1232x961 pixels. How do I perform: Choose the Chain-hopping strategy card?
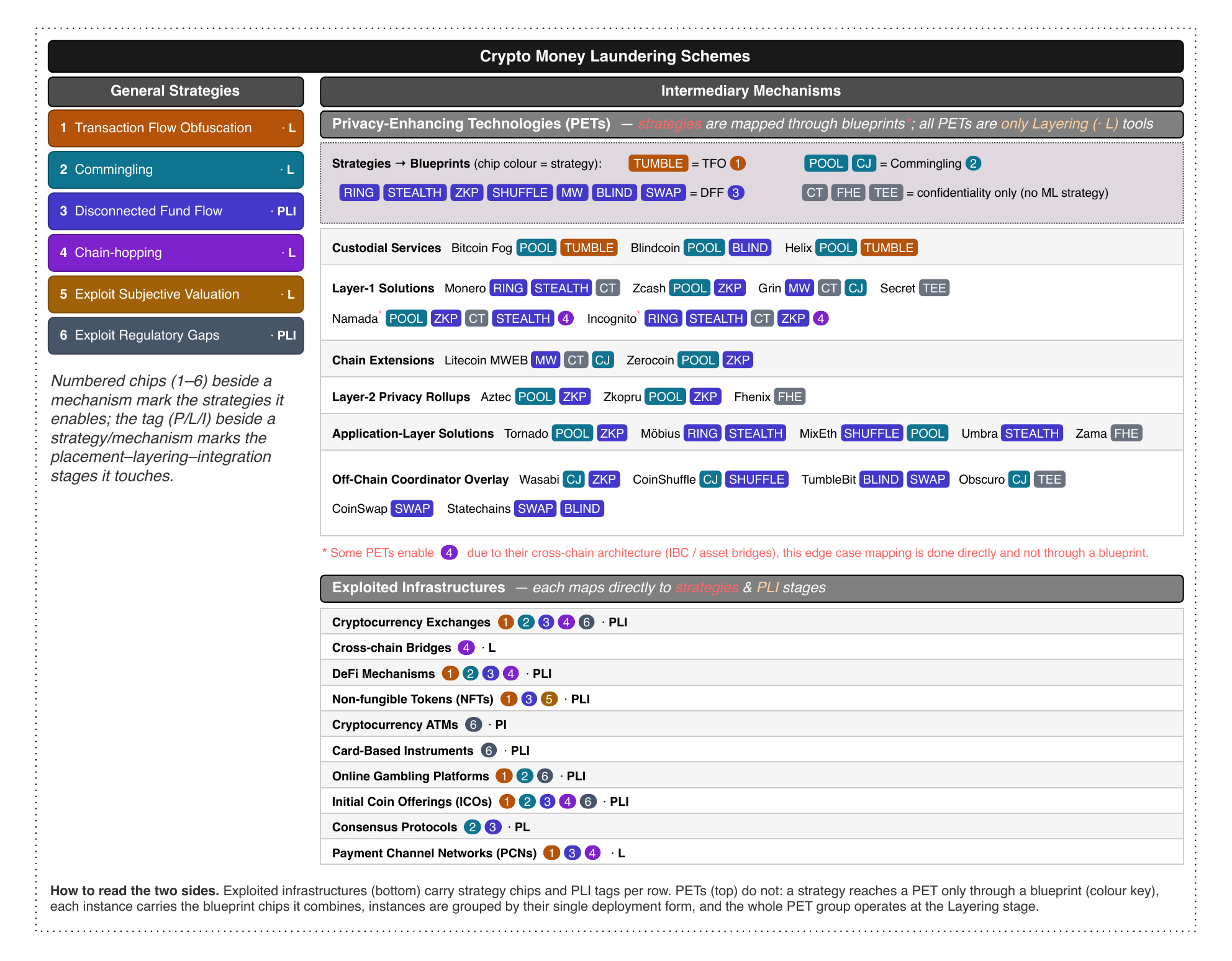pos(176,253)
